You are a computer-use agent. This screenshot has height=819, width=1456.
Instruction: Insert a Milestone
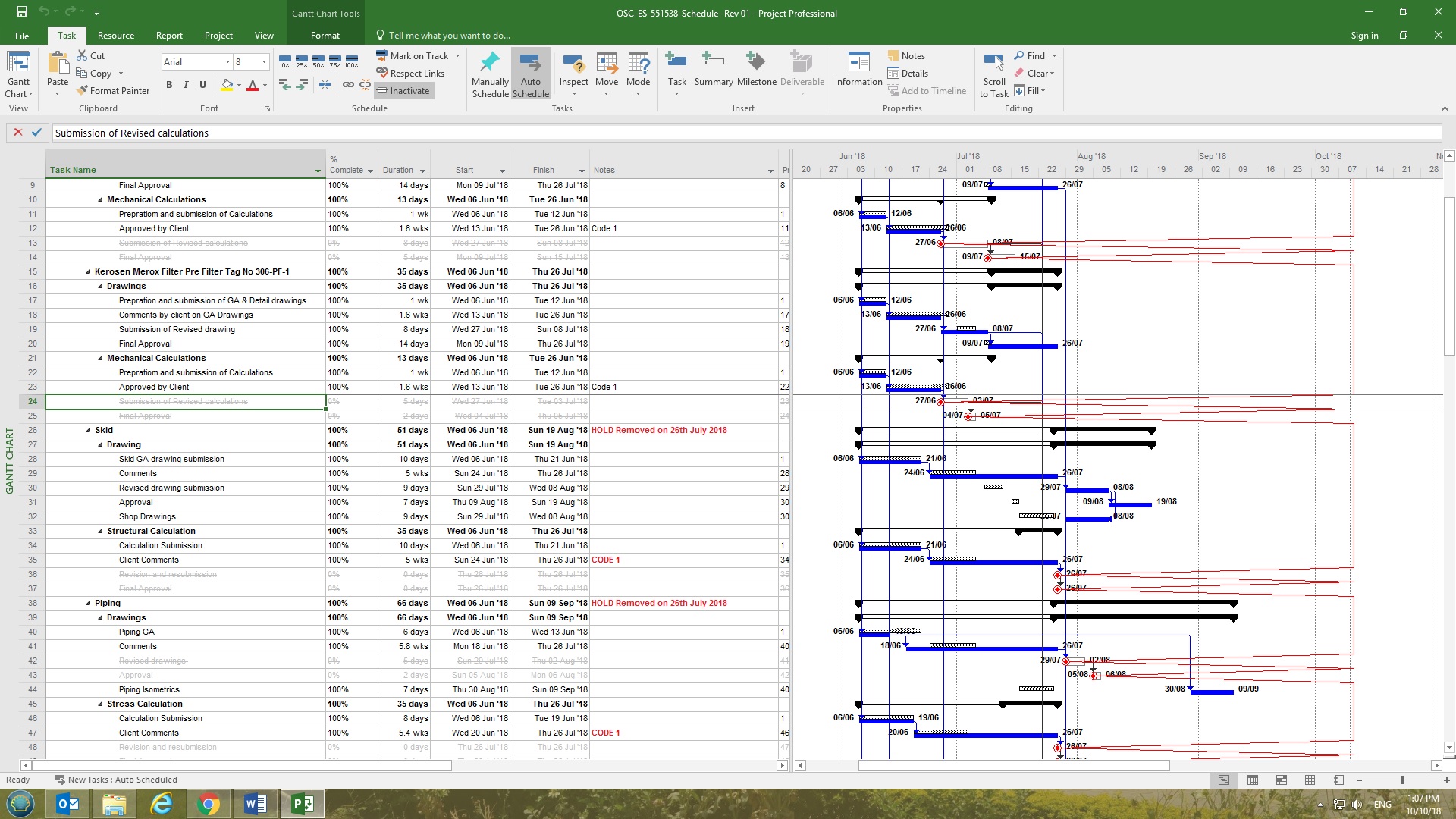[756, 69]
